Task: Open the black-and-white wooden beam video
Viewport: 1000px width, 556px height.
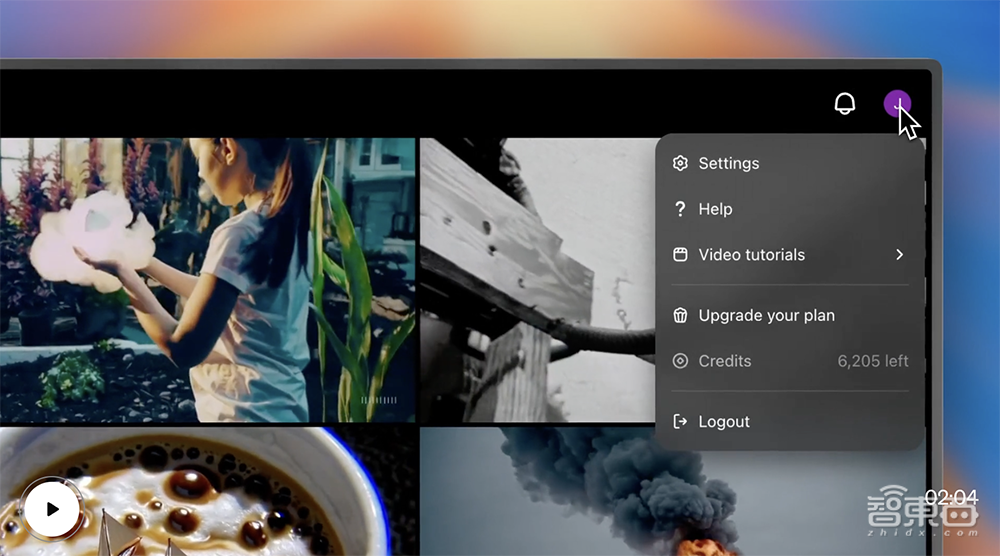Action: click(x=535, y=280)
